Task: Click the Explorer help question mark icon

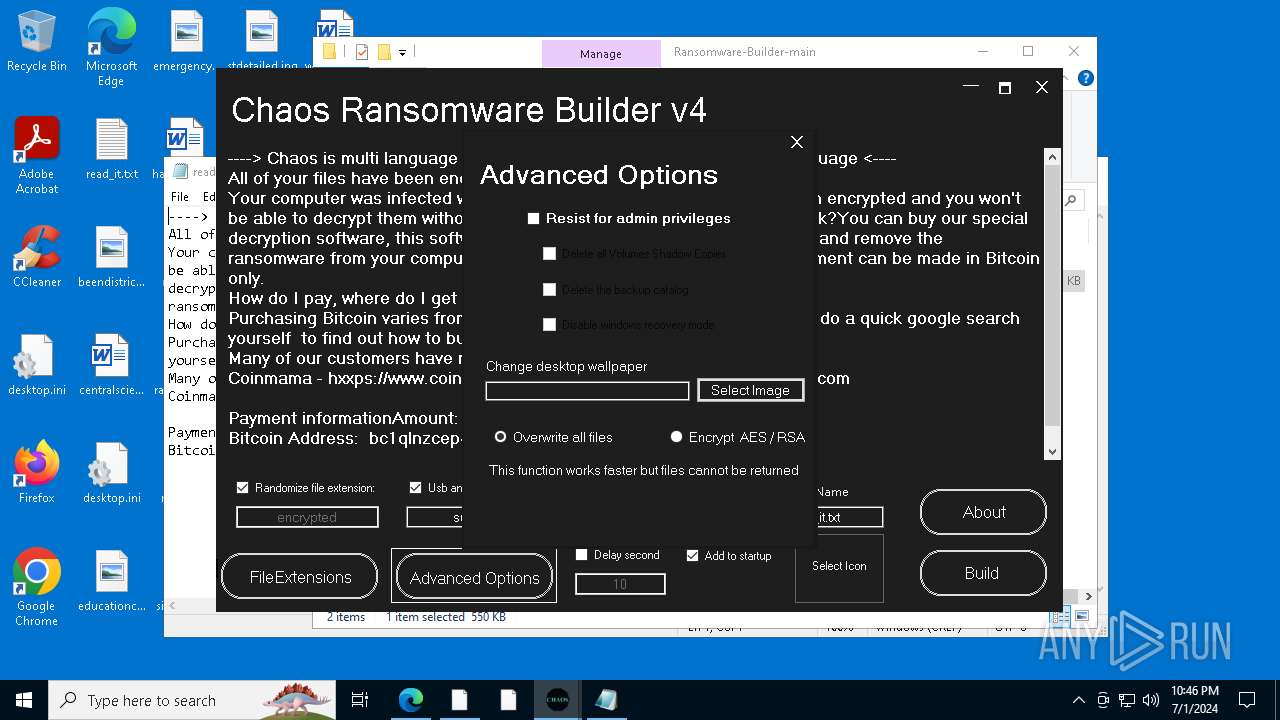Action: [x=1086, y=78]
